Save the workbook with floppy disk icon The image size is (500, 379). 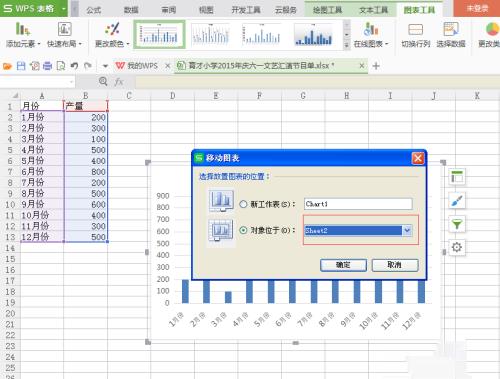21,66
